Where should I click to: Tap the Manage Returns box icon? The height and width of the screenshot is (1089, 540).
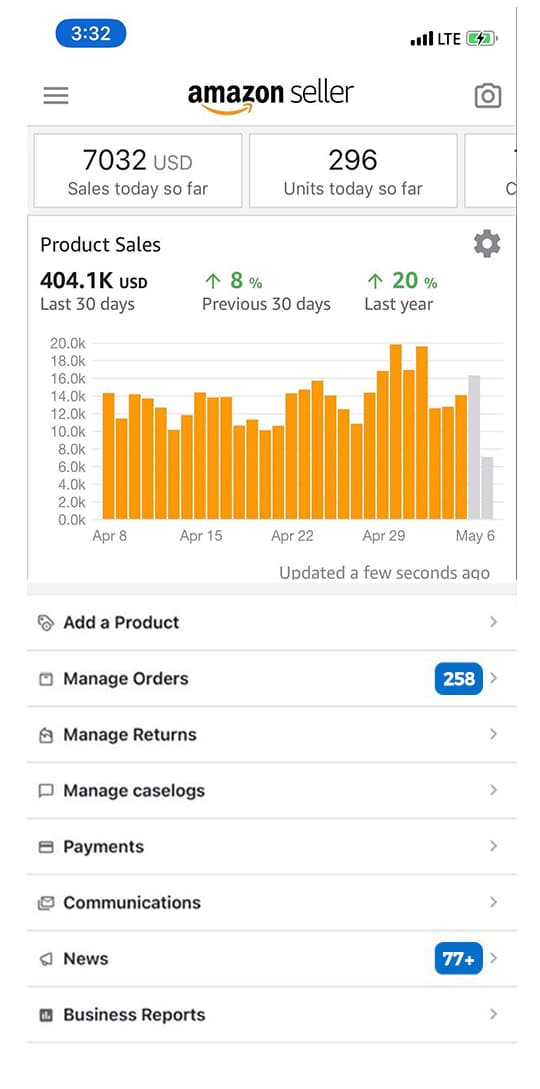pyautogui.click(x=46, y=735)
